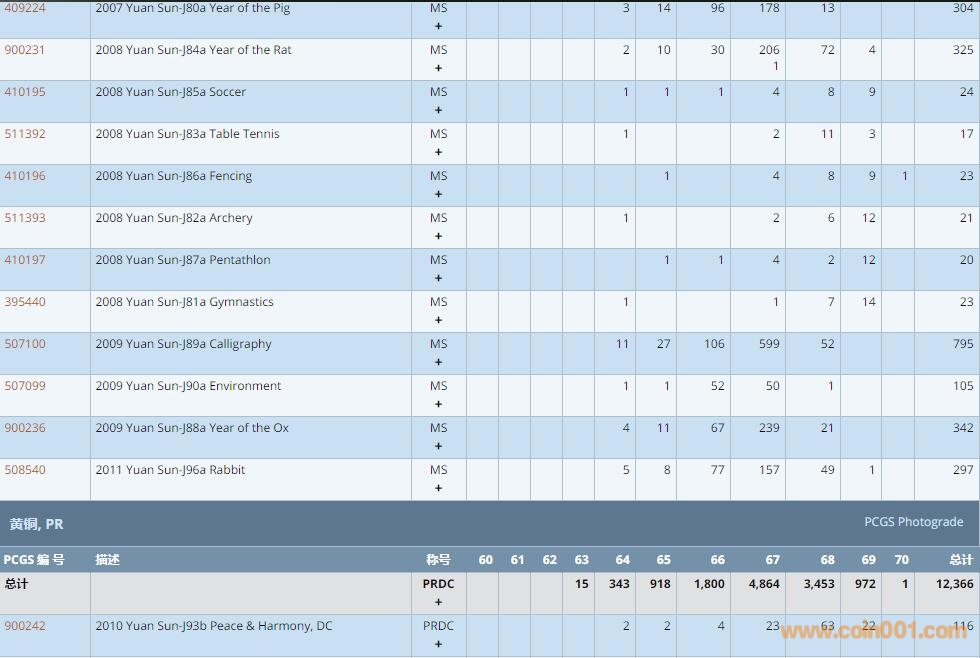This screenshot has width=980, height=658.
Task: Click the 12,366 total count cell
Action: [948, 584]
